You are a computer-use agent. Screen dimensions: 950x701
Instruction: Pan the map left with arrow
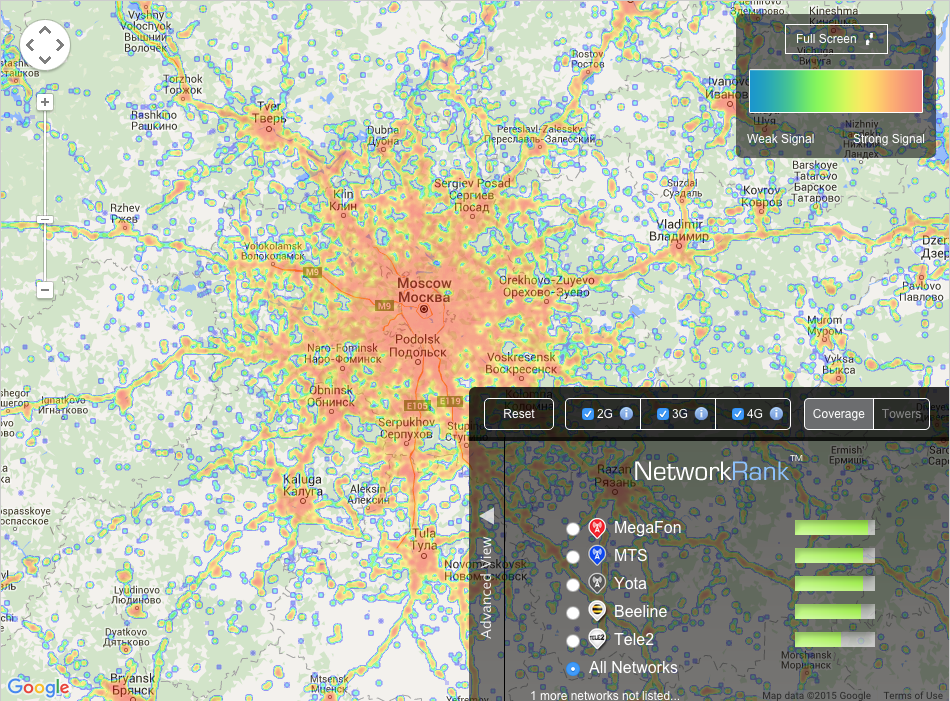(30, 45)
